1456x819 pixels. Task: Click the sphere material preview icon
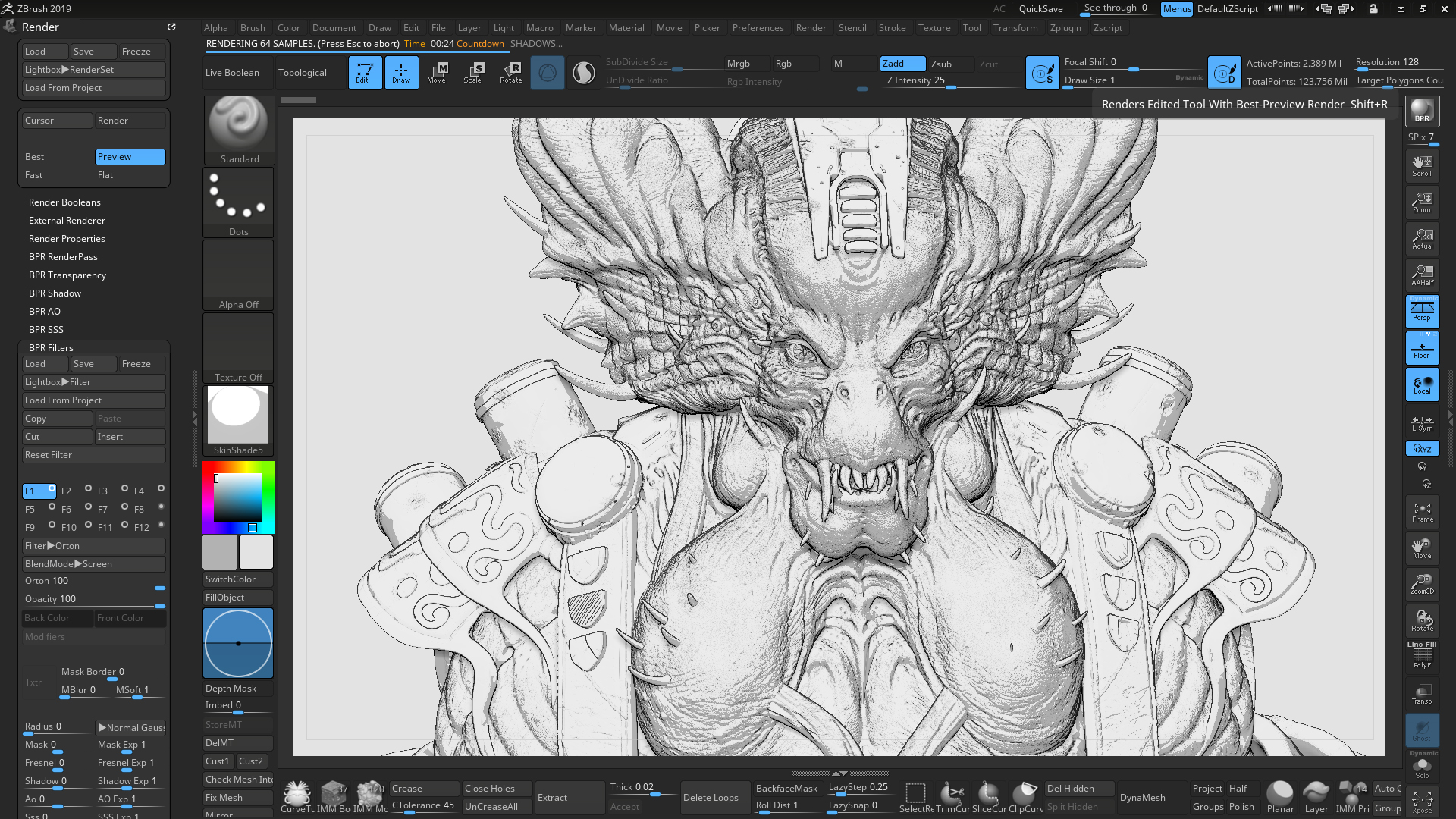[x=584, y=73]
